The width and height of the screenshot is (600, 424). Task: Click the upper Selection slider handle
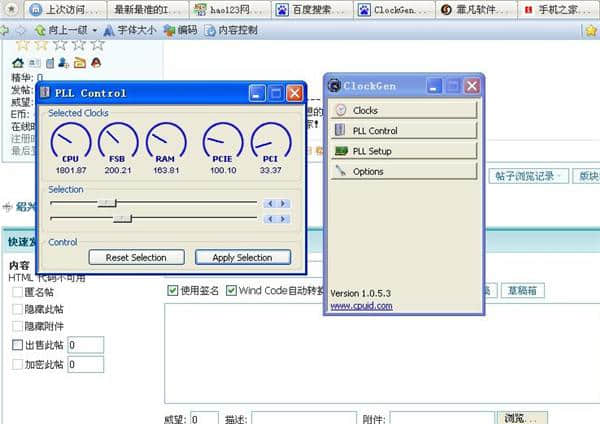point(102,203)
